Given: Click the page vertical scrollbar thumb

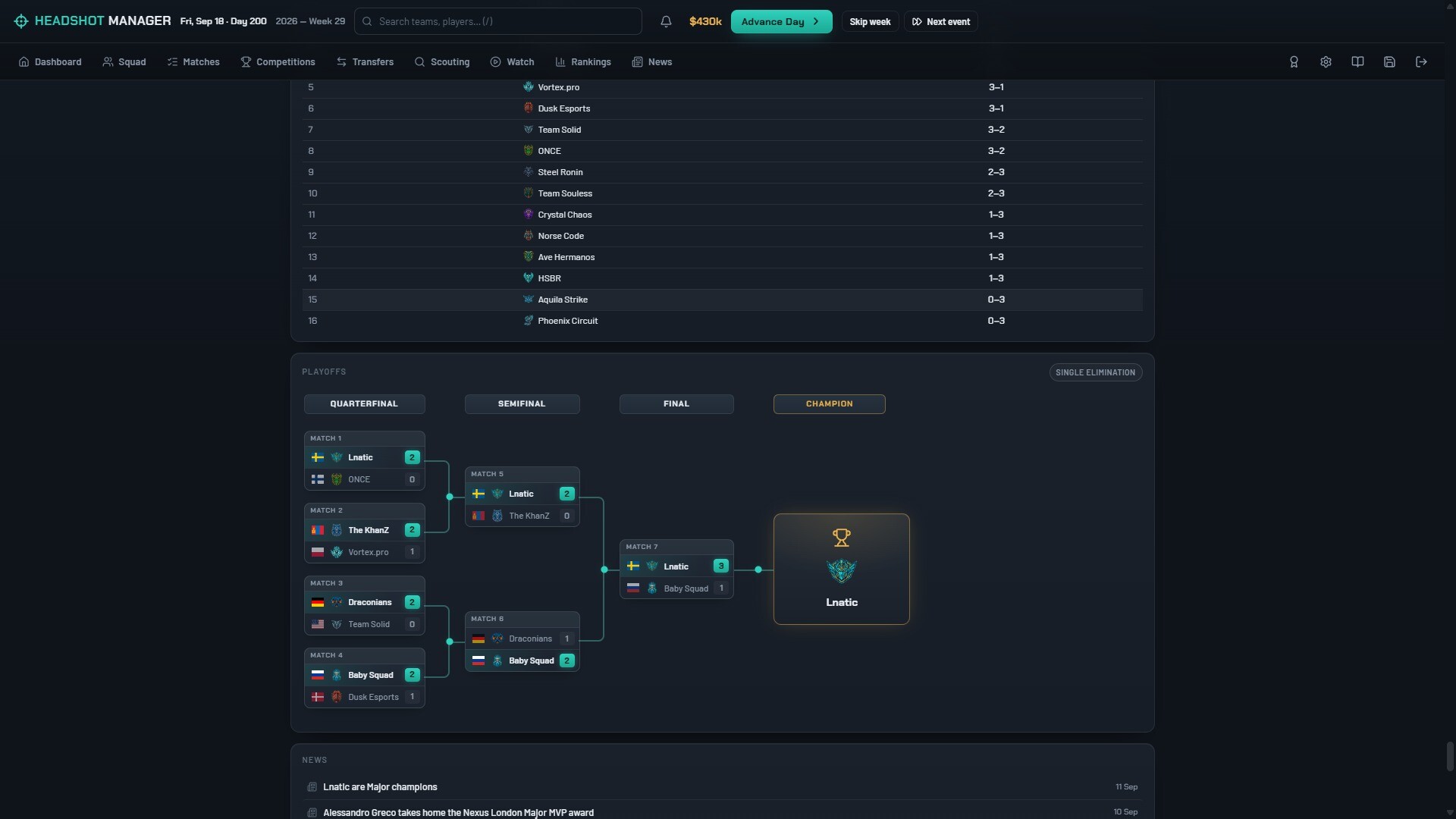Looking at the screenshot, I should (1450, 756).
